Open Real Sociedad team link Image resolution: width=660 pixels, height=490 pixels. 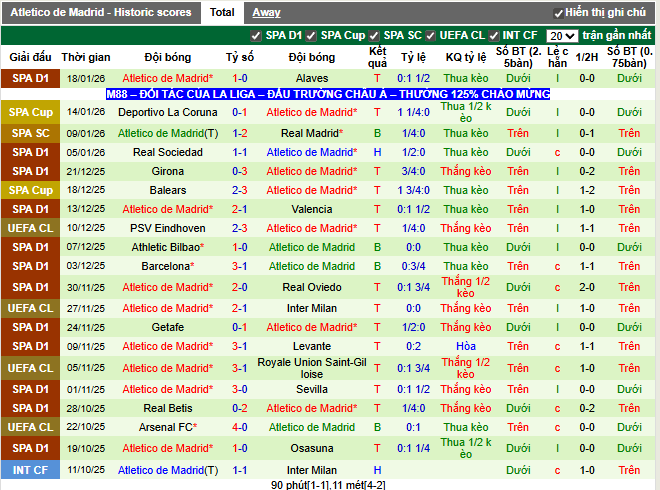pyautogui.click(x=168, y=152)
